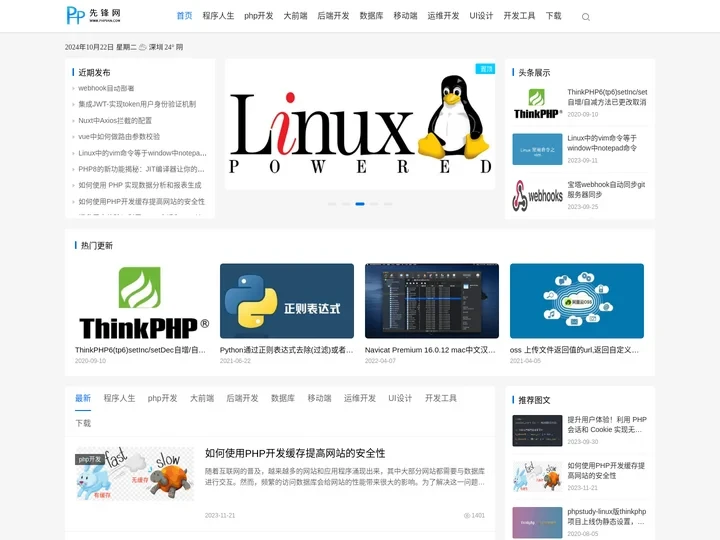
Task: Open 运维开发 in top navigation
Action: (x=443, y=16)
